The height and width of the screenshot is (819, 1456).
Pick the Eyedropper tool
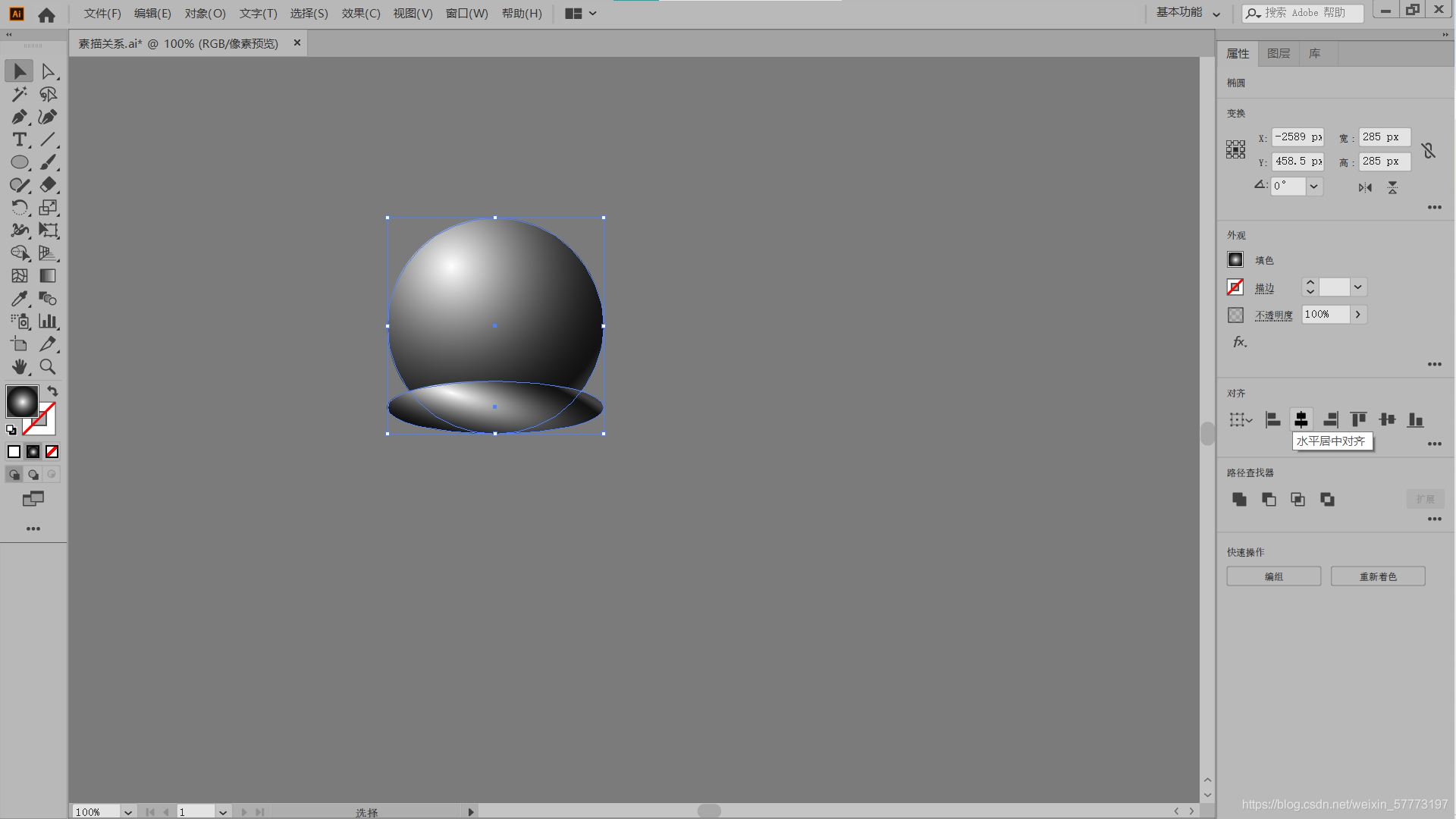coord(19,299)
